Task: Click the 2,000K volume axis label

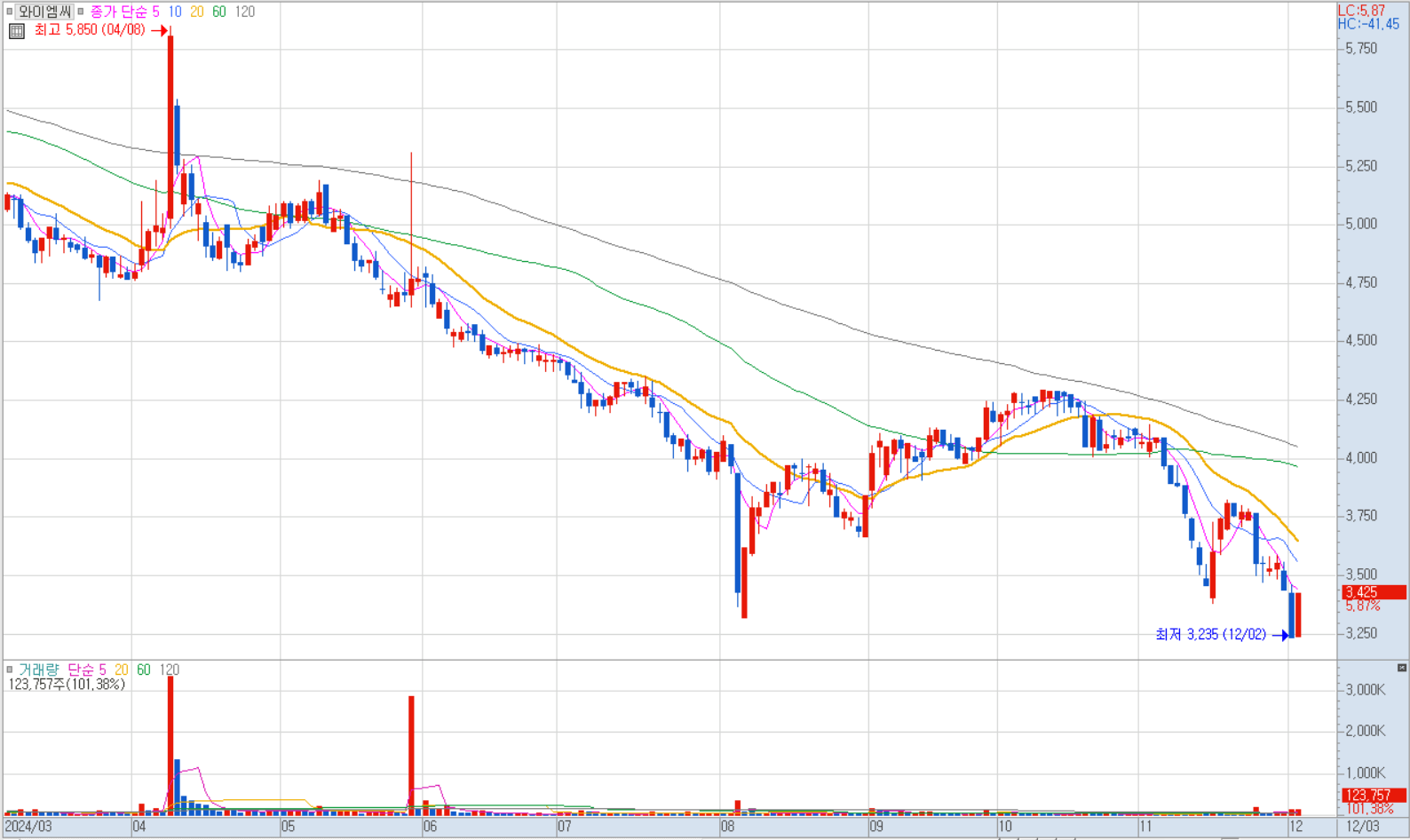Action: pos(1365,731)
